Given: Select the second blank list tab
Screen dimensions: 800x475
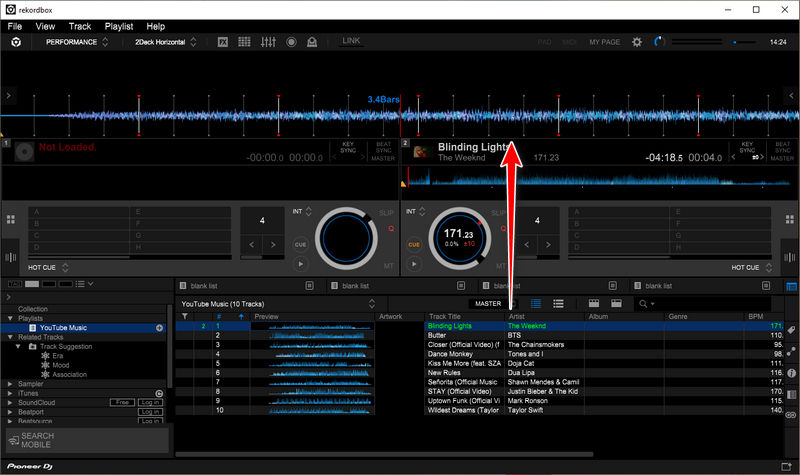Looking at the screenshot, I should coord(398,286).
